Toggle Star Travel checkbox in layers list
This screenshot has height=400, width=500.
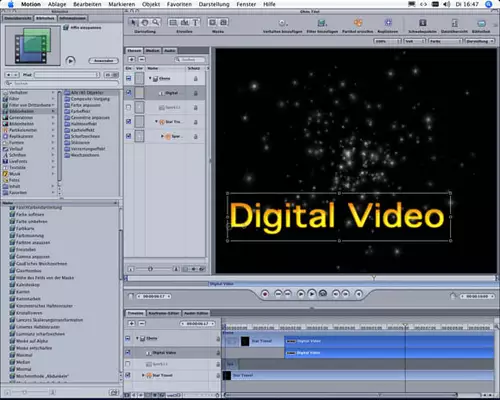coord(129,122)
